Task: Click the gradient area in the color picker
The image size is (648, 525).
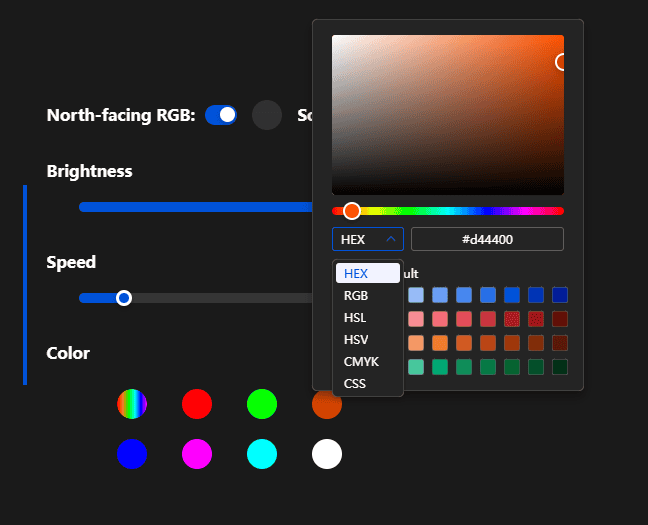Action: 448,115
